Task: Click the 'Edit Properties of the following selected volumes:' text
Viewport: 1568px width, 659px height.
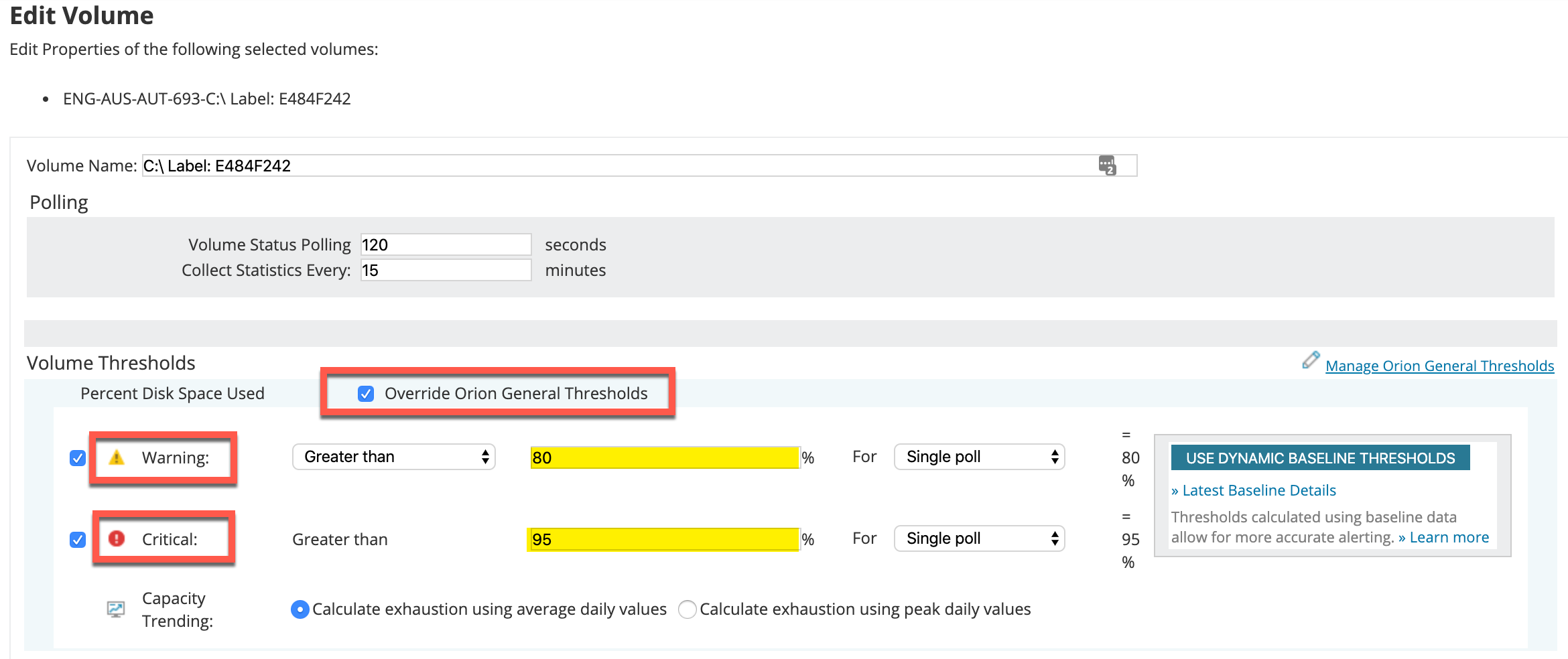Action: point(194,49)
